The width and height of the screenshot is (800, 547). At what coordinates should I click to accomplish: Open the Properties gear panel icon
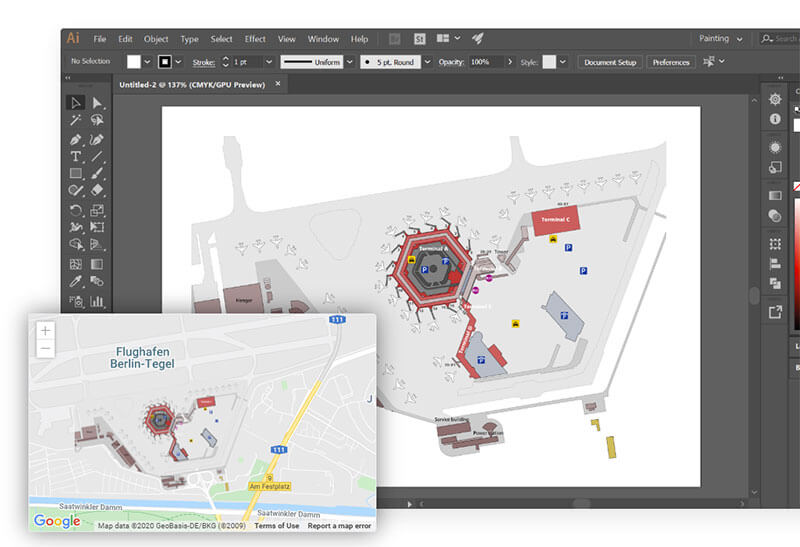[775, 99]
